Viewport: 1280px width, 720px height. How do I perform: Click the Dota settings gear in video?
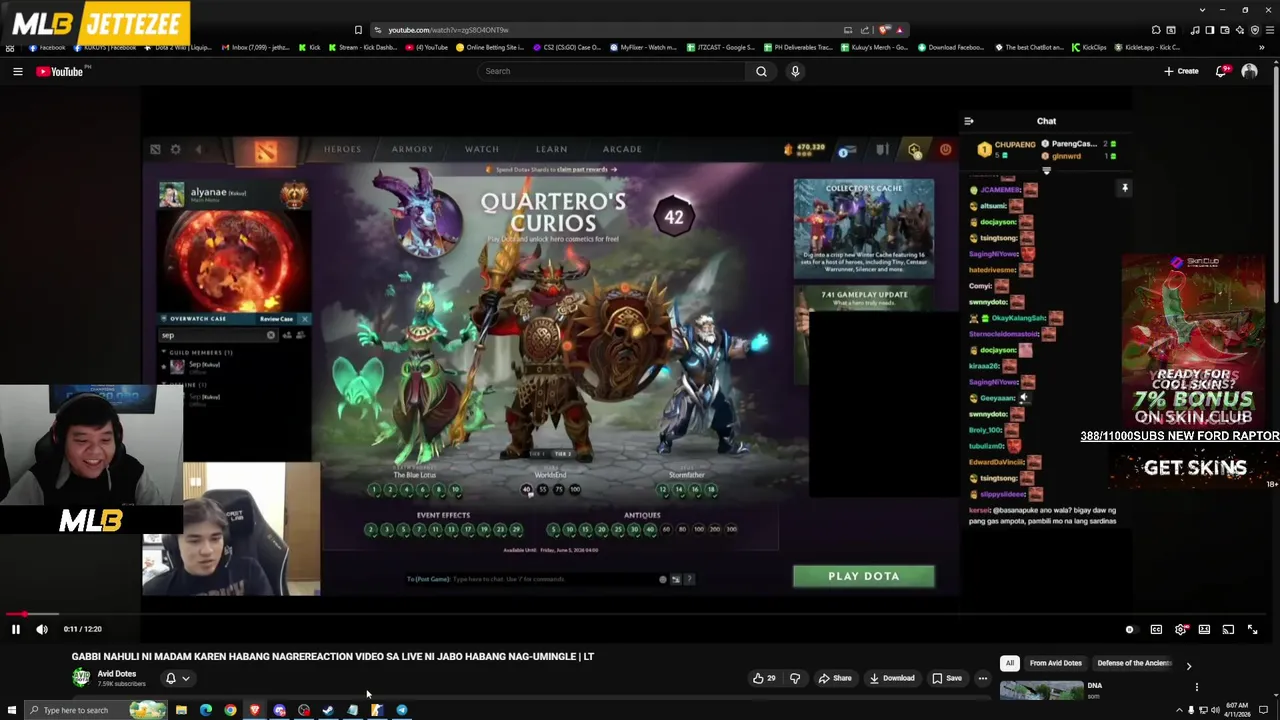(x=175, y=150)
